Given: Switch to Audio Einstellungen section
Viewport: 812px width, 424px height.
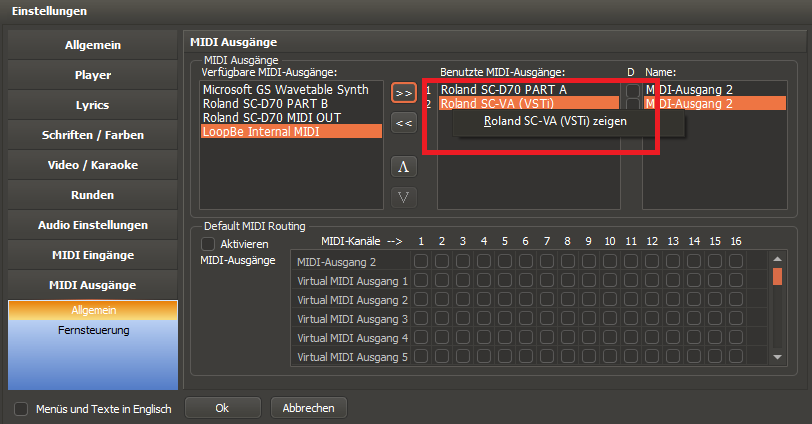Looking at the screenshot, I should coord(94,225).
